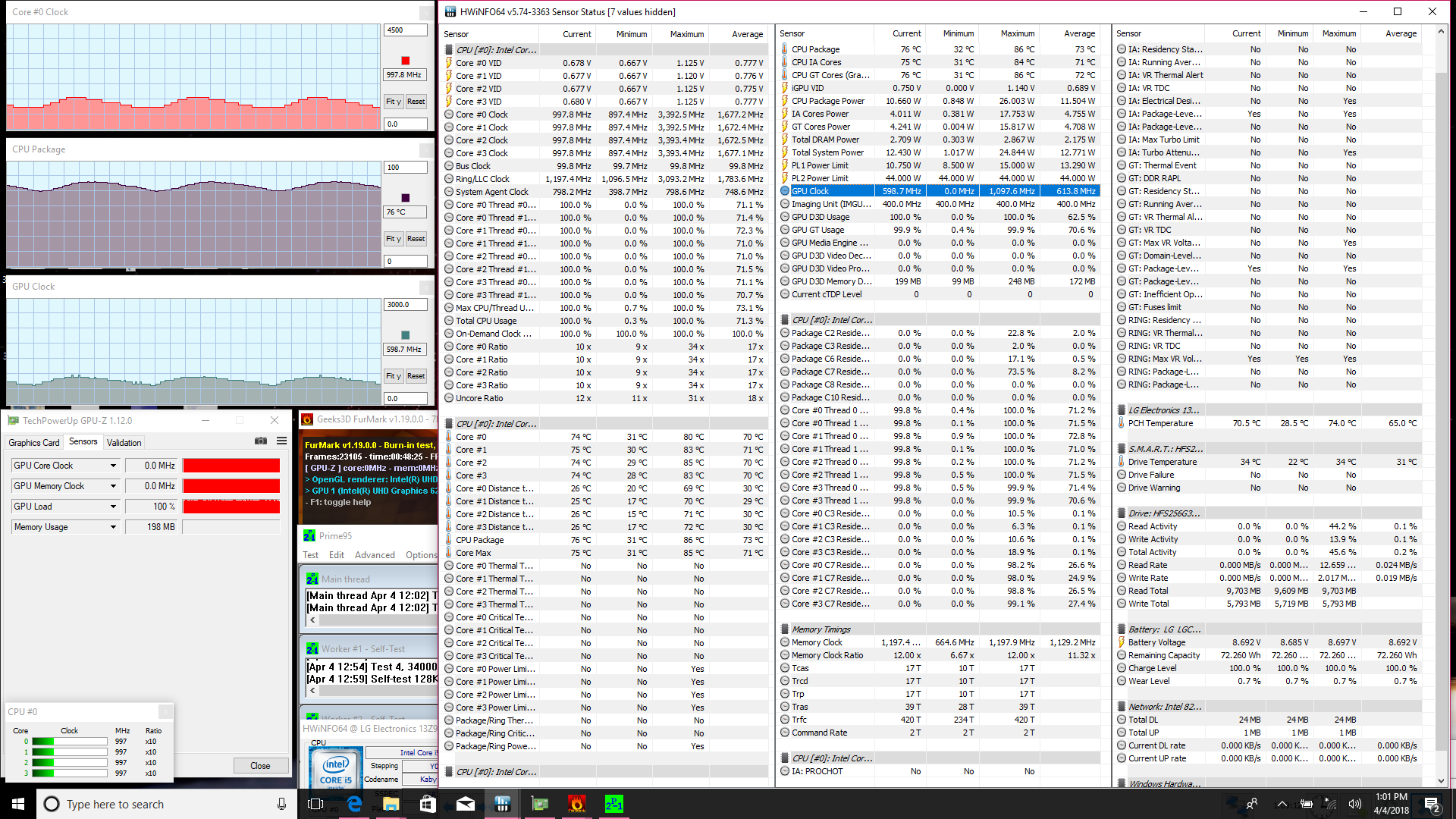
Task: Click the teal GPU Clock color swatch
Action: click(405, 335)
